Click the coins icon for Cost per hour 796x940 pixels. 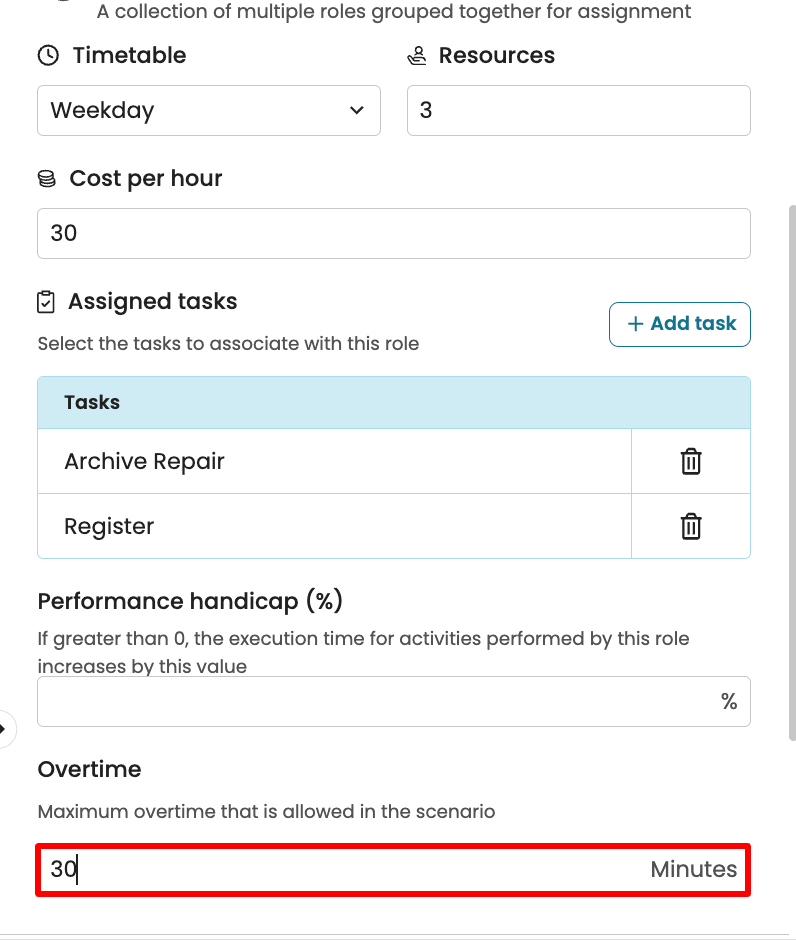47,179
